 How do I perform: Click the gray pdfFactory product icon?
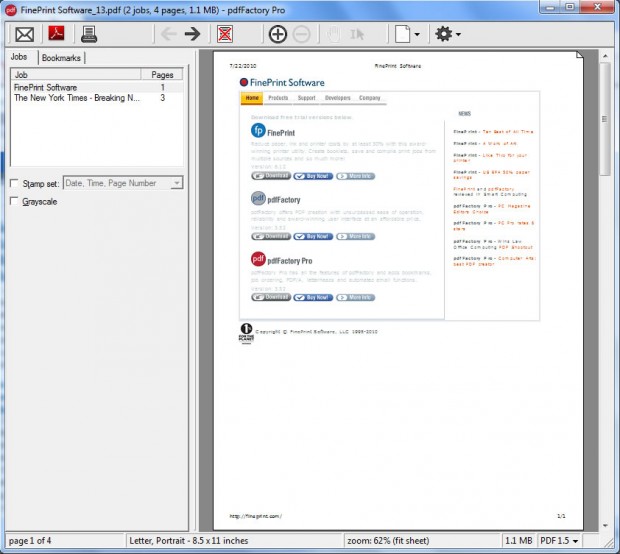coord(258,198)
